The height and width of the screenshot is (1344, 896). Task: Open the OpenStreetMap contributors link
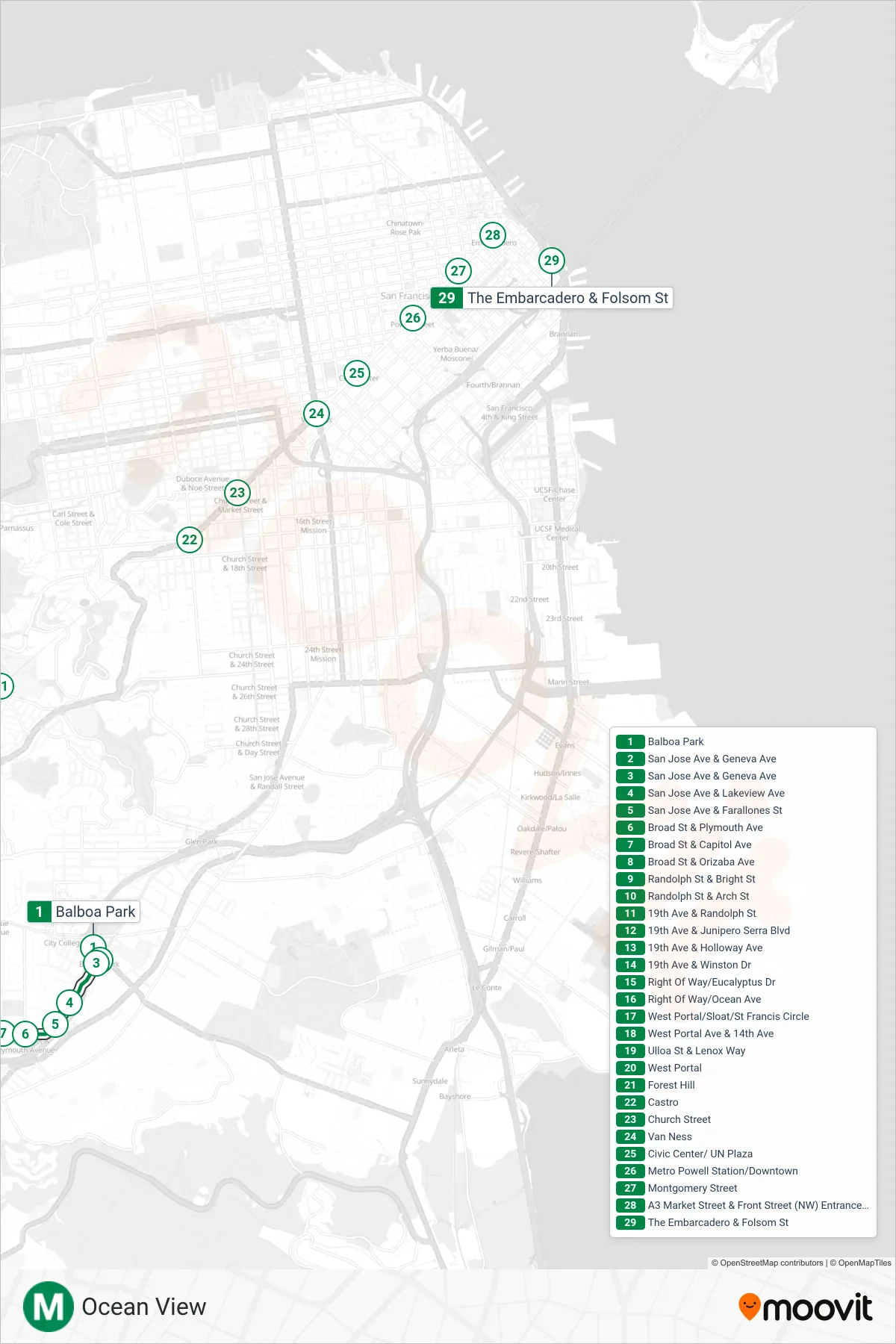click(767, 1263)
